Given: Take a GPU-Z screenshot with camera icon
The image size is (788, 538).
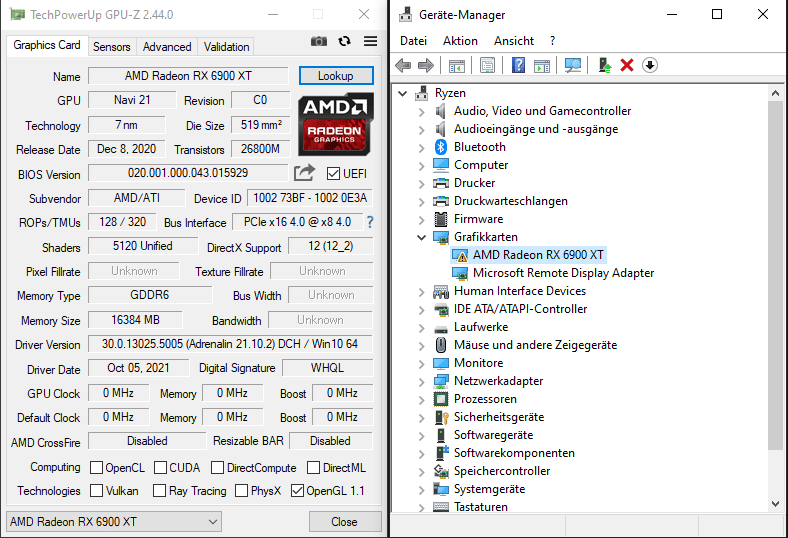Looking at the screenshot, I should [x=319, y=41].
